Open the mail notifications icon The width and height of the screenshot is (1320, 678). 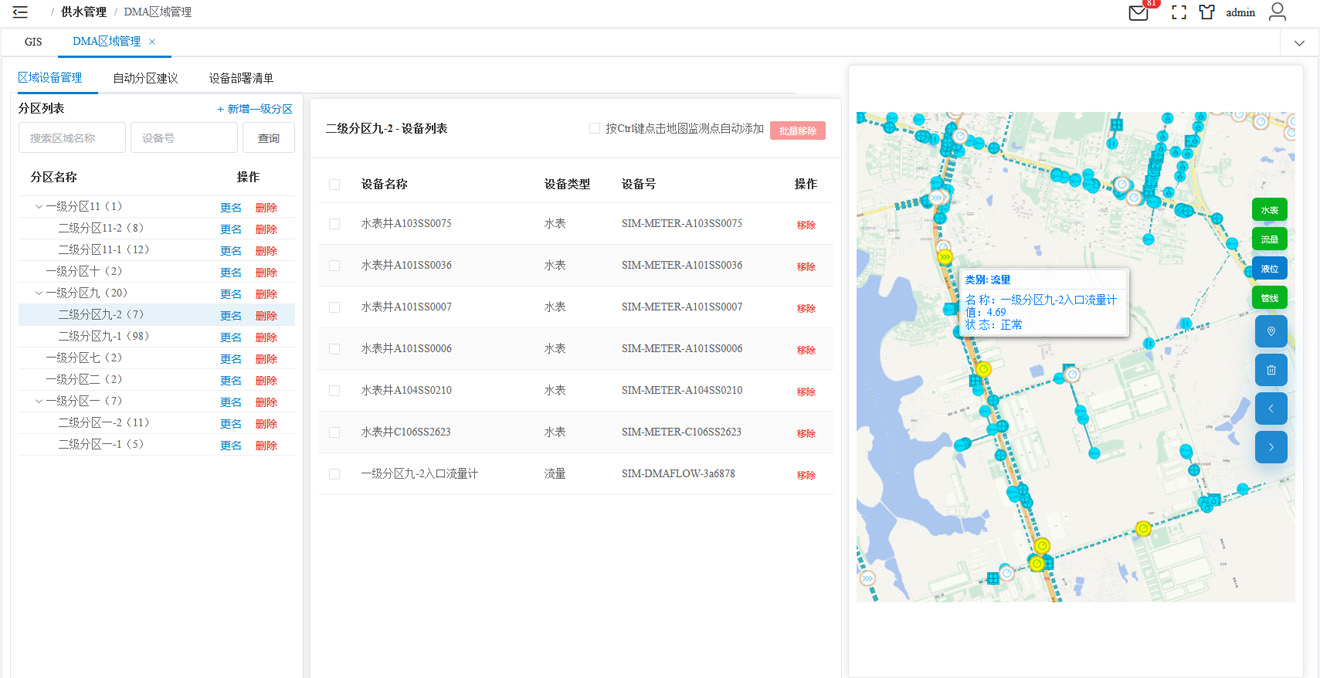coord(1138,13)
